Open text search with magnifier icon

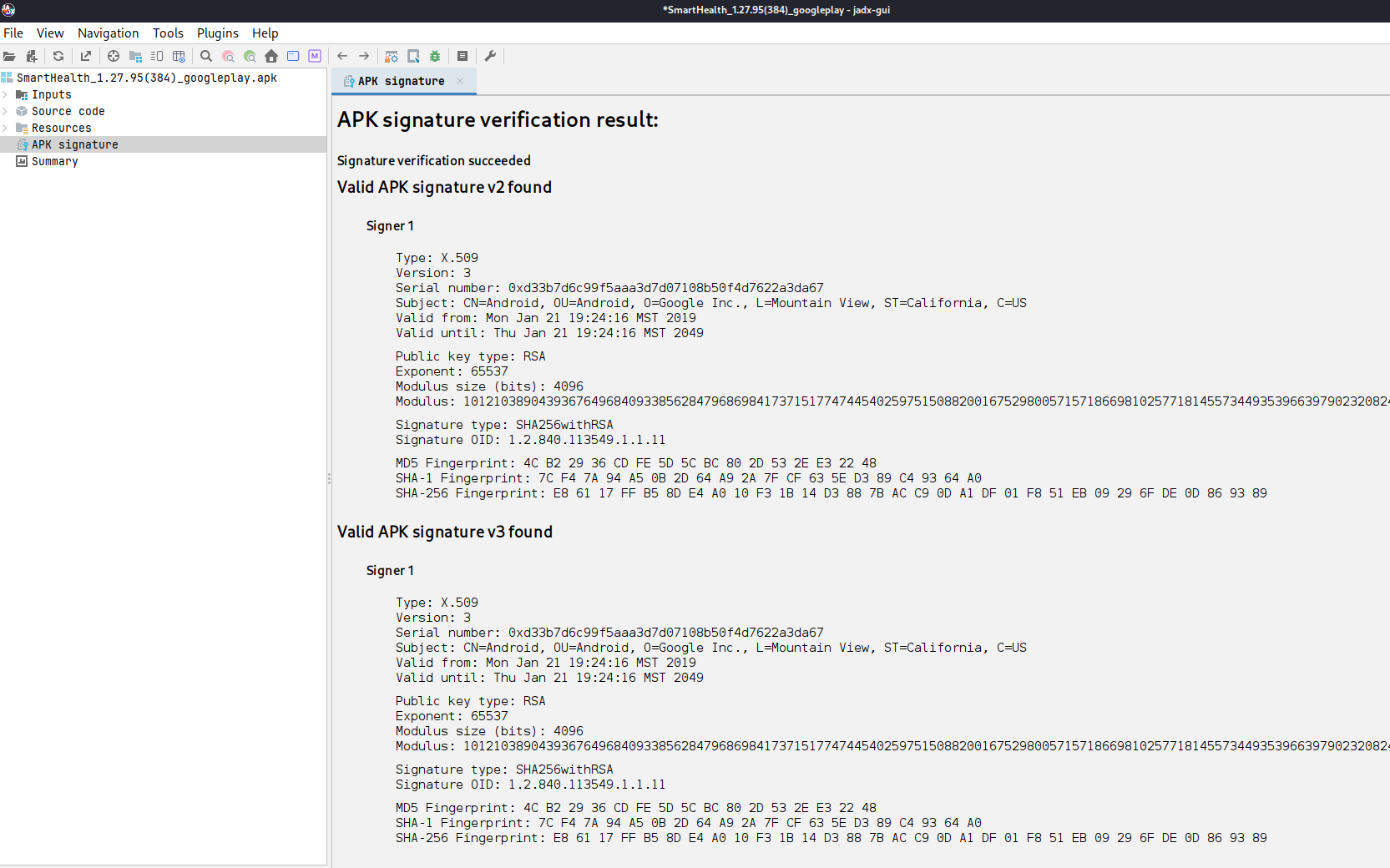(206, 56)
